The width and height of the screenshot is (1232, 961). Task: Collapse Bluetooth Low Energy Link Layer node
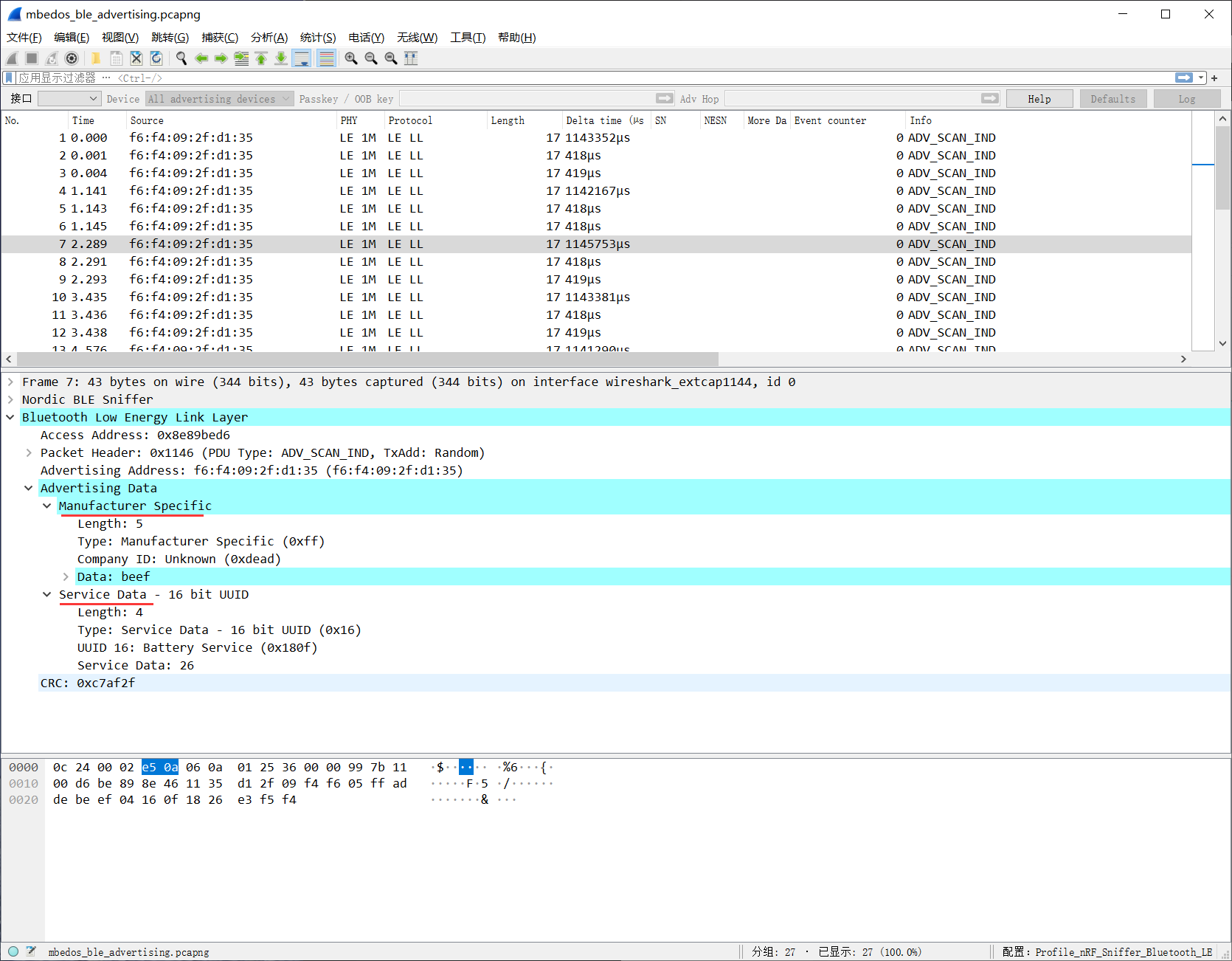coord(10,417)
